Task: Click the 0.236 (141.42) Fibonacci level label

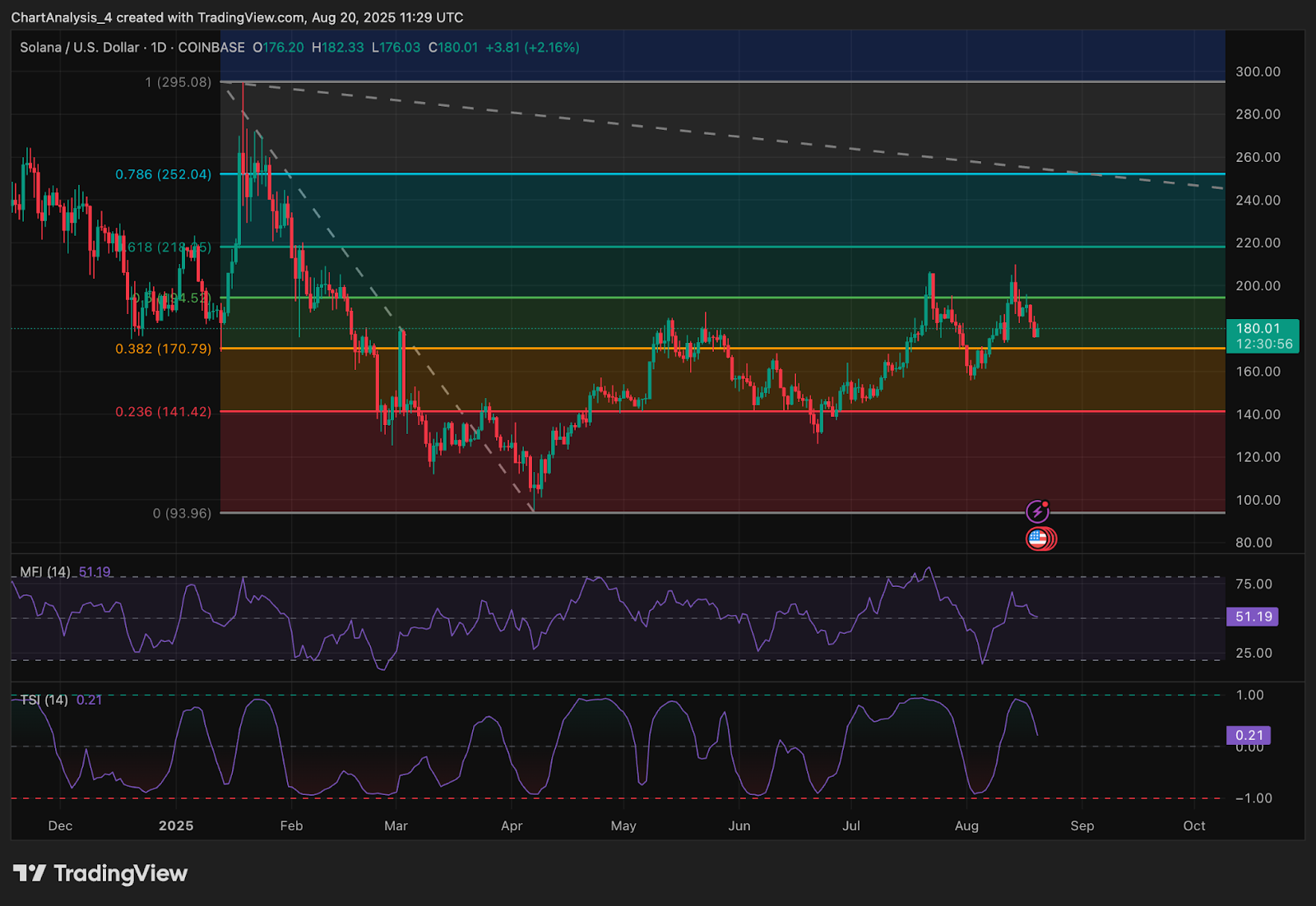Action: [163, 411]
